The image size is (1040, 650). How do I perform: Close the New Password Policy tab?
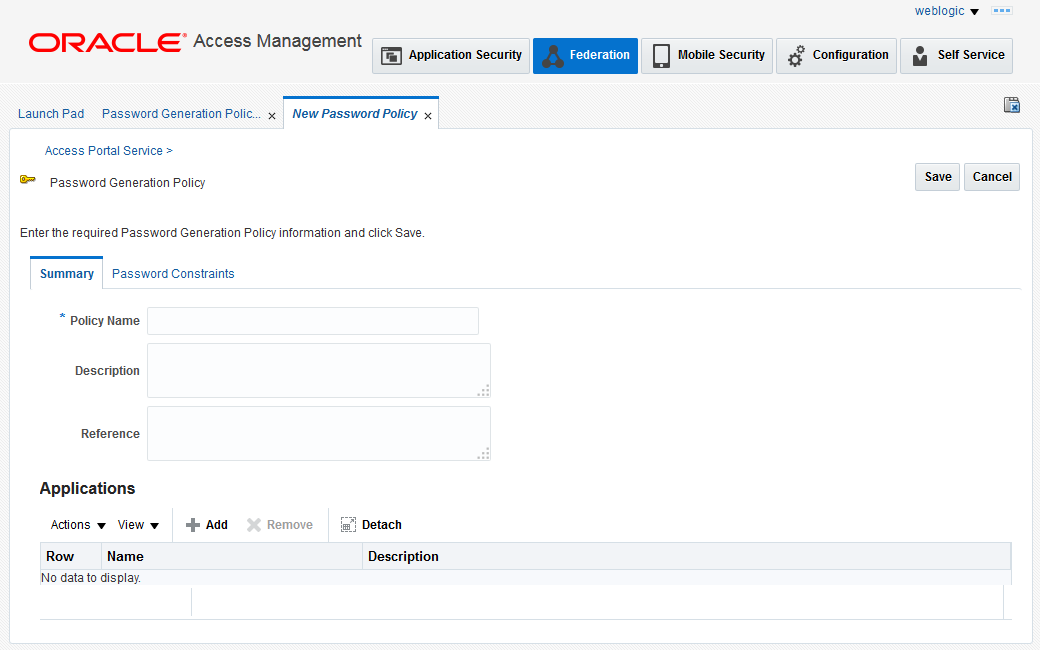(428, 116)
